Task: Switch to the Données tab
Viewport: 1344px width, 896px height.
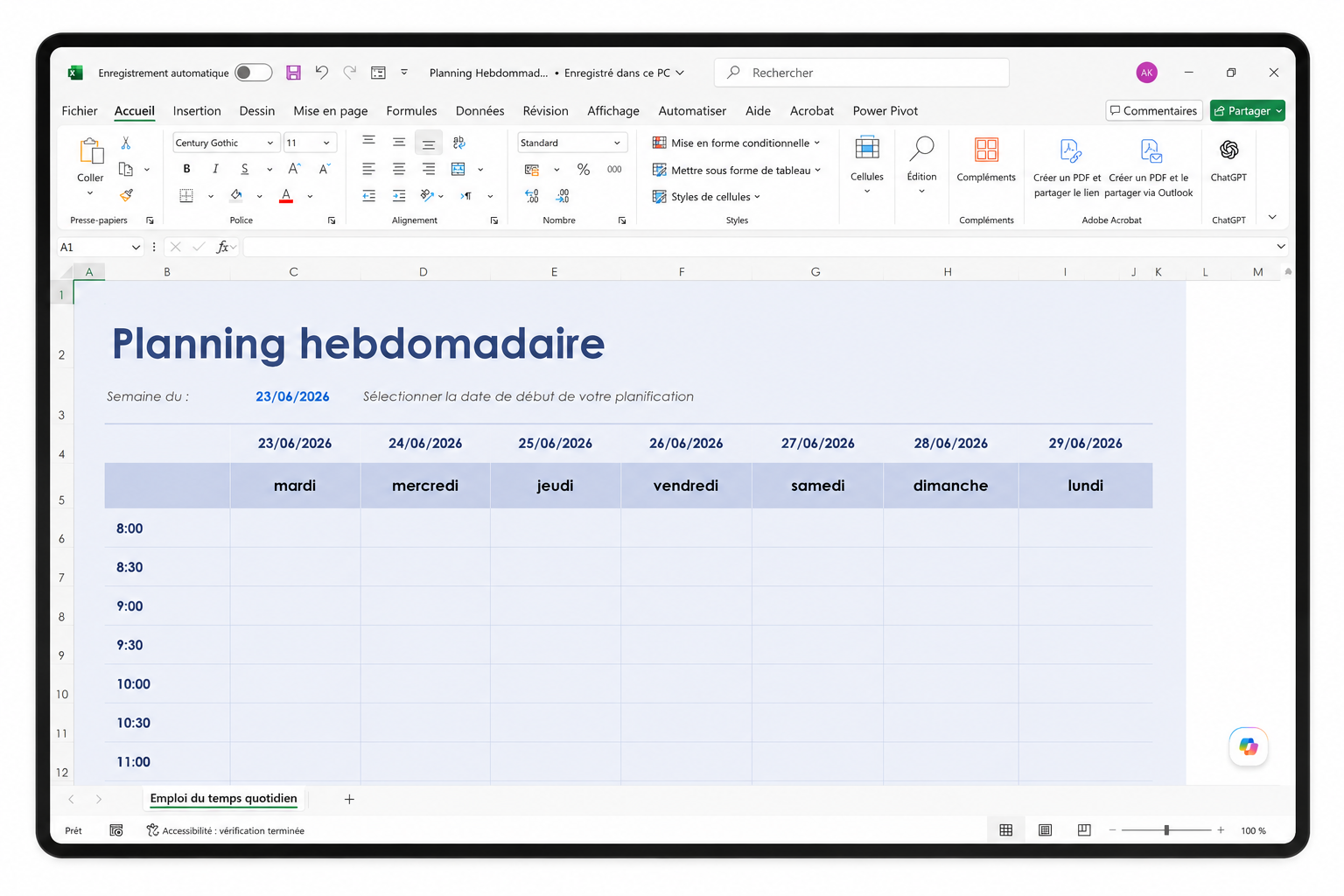Action: point(479,111)
